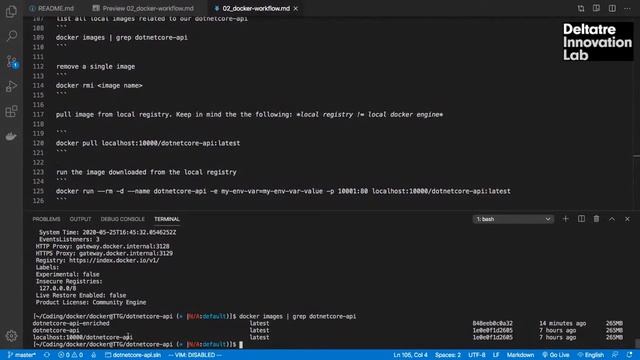Click line 120 docker pull command
Screen dimensions: 640x360
pyautogui.click(x=148, y=143)
